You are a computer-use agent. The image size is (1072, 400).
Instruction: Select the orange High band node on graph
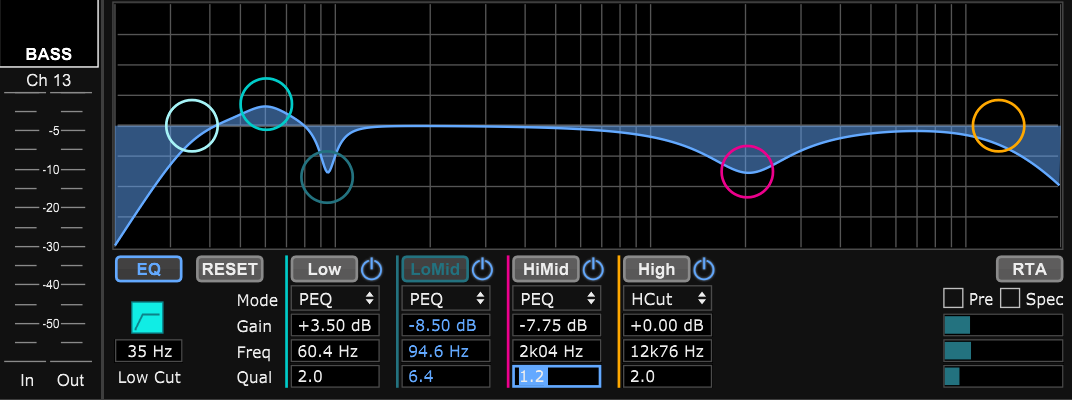click(999, 125)
